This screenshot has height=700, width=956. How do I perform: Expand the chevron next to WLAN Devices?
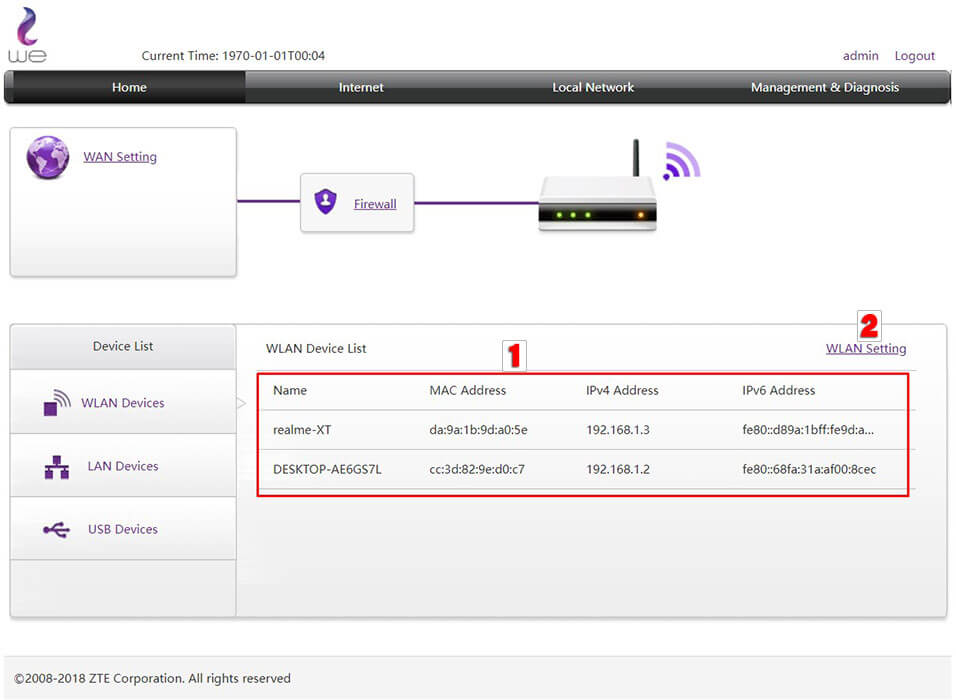click(x=241, y=402)
